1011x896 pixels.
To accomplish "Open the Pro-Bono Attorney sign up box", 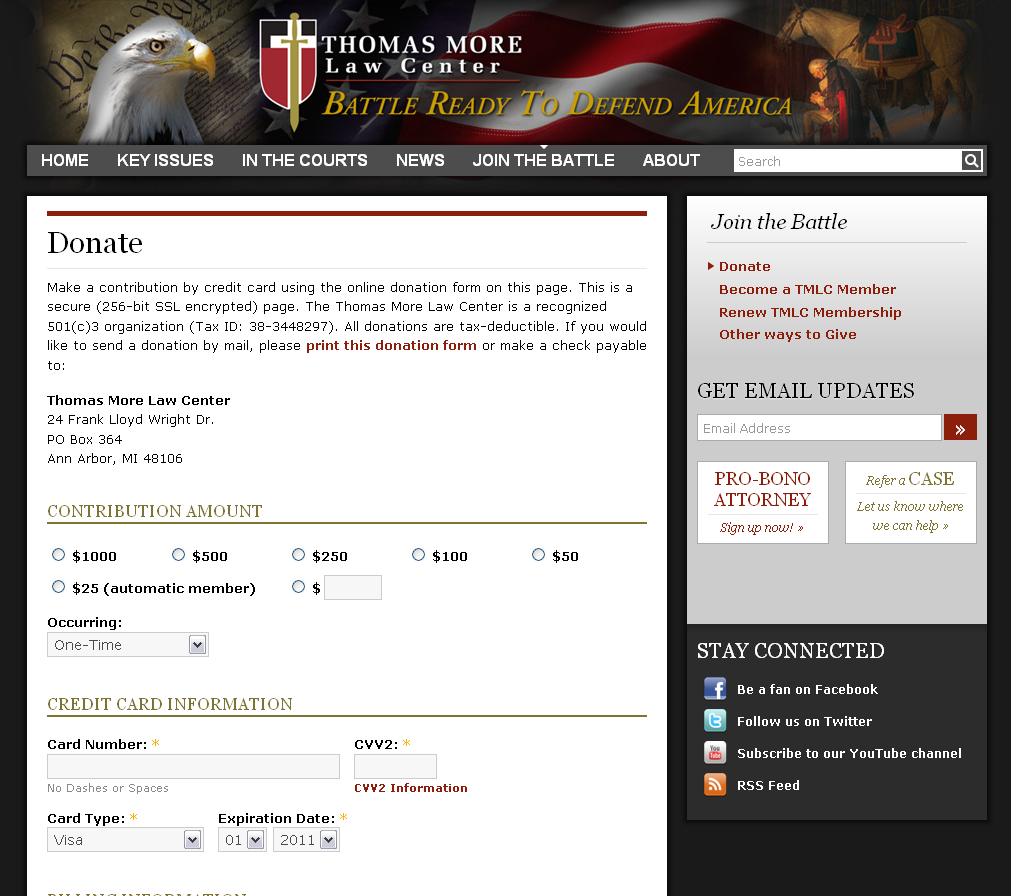I will (x=762, y=502).
